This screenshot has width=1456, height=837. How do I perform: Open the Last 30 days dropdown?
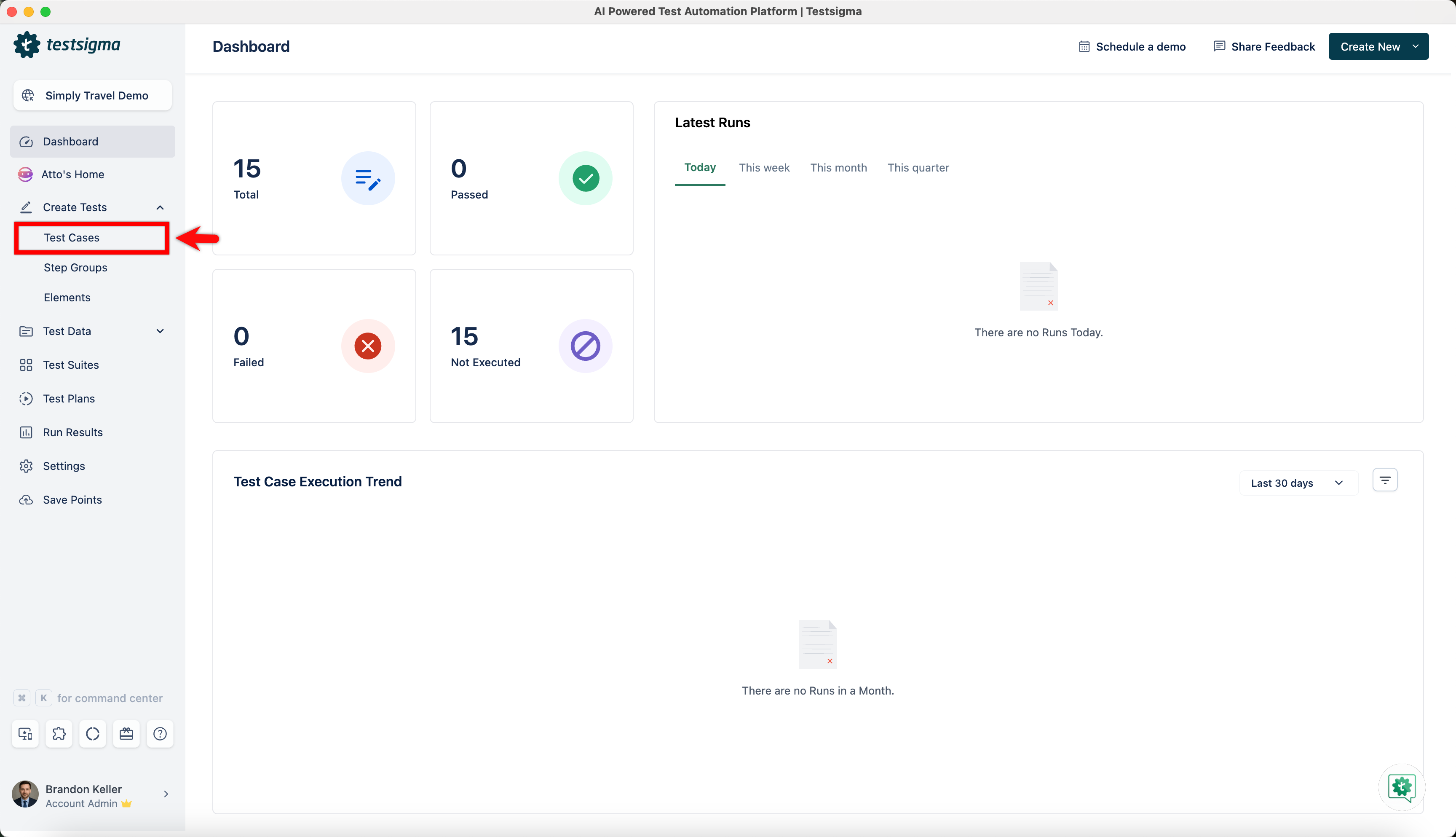pyautogui.click(x=1298, y=483)
